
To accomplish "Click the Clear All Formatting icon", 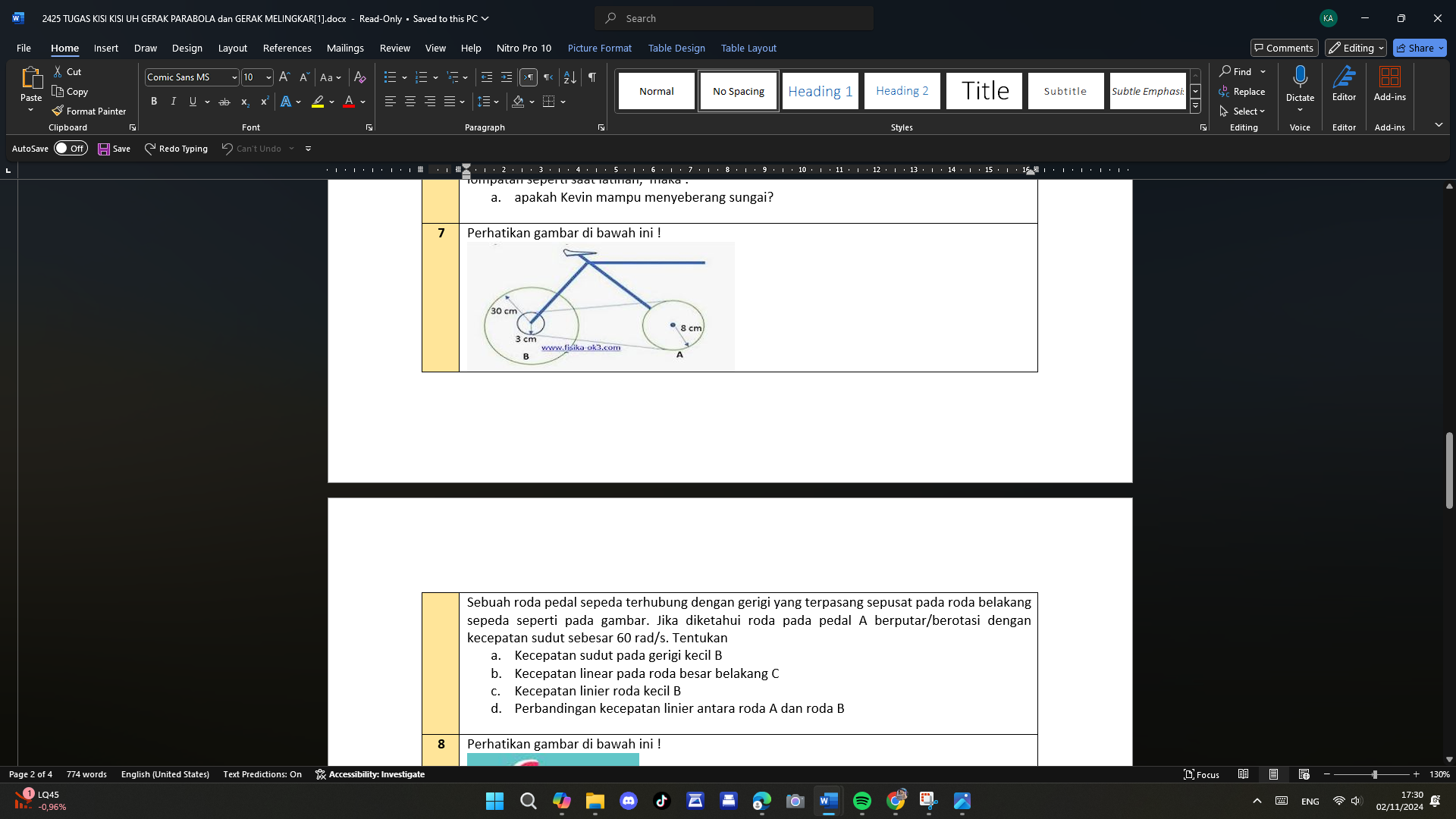I will pyautogui.click(x=360, y=77).
